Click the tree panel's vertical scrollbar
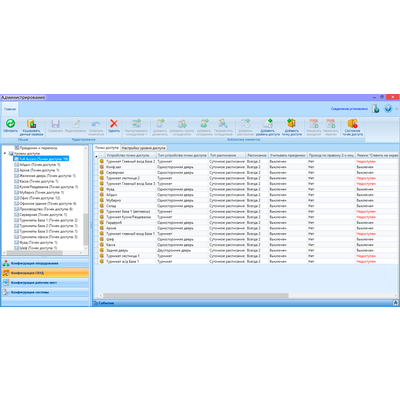The width and height of the screenshot is (400, 400). 85,198
